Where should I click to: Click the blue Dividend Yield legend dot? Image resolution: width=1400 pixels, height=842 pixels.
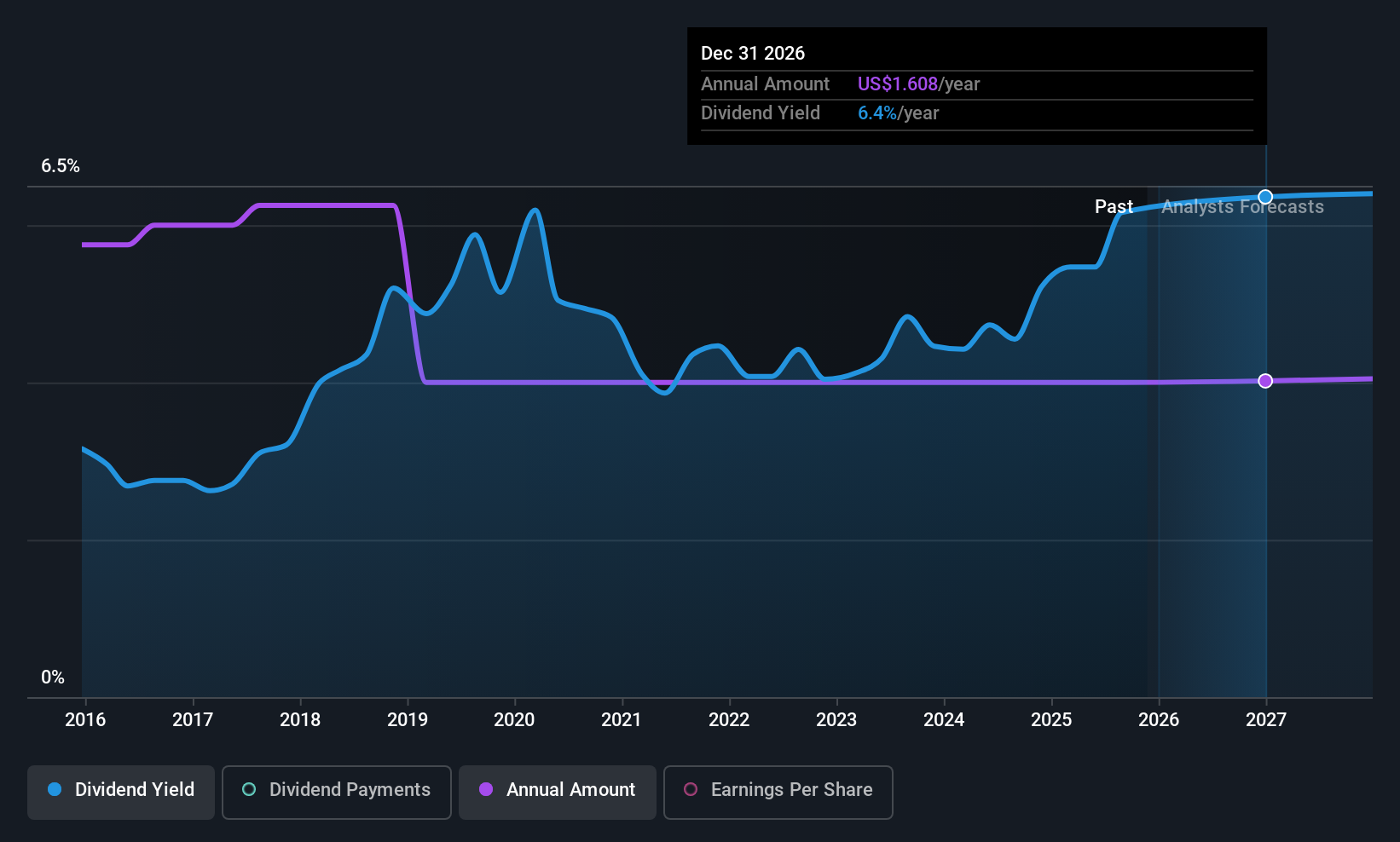click(54, 790)
